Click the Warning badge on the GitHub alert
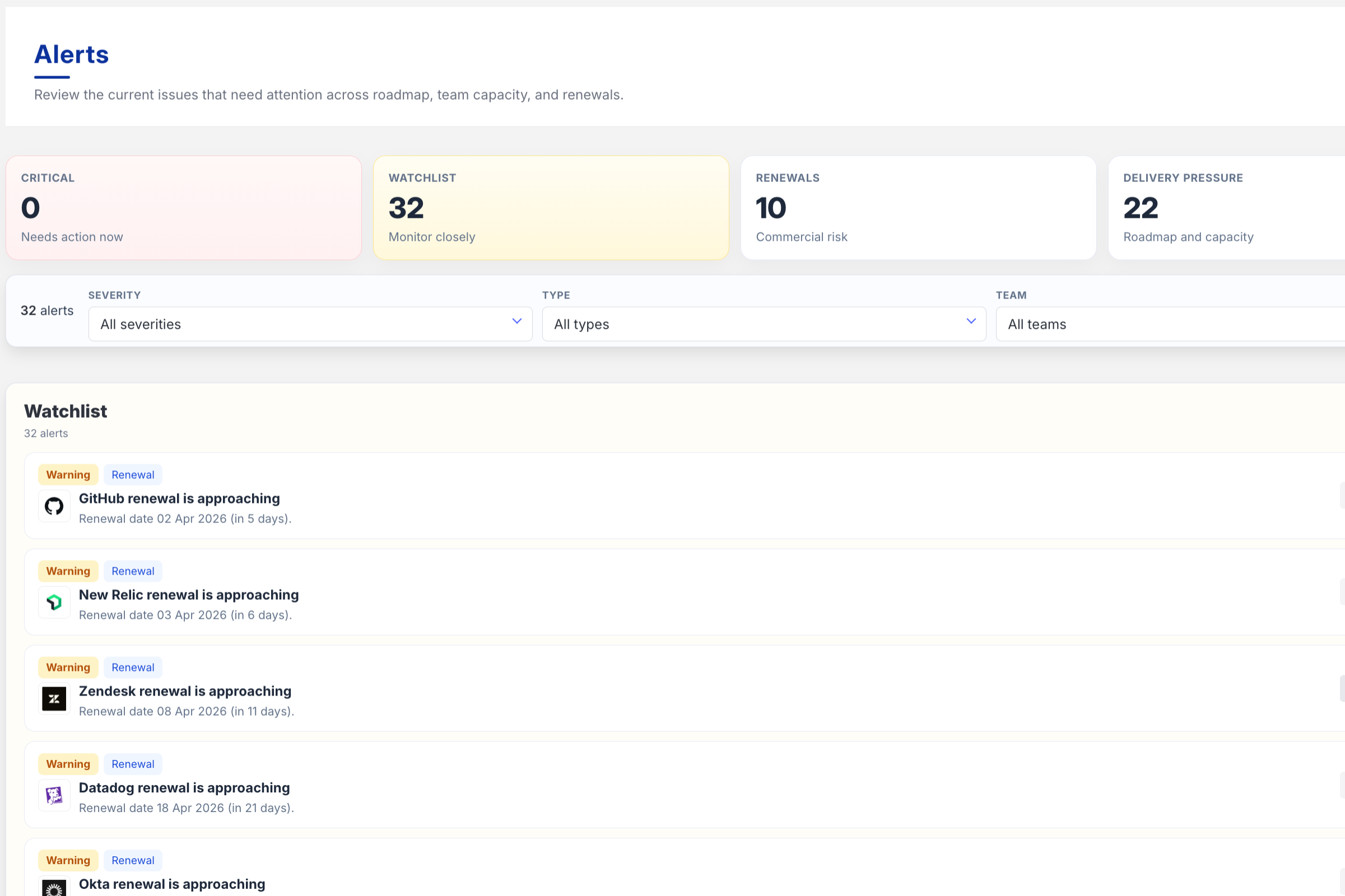Image resolution: width=1345 pixels, height=896 pixels. pos(68,474)
